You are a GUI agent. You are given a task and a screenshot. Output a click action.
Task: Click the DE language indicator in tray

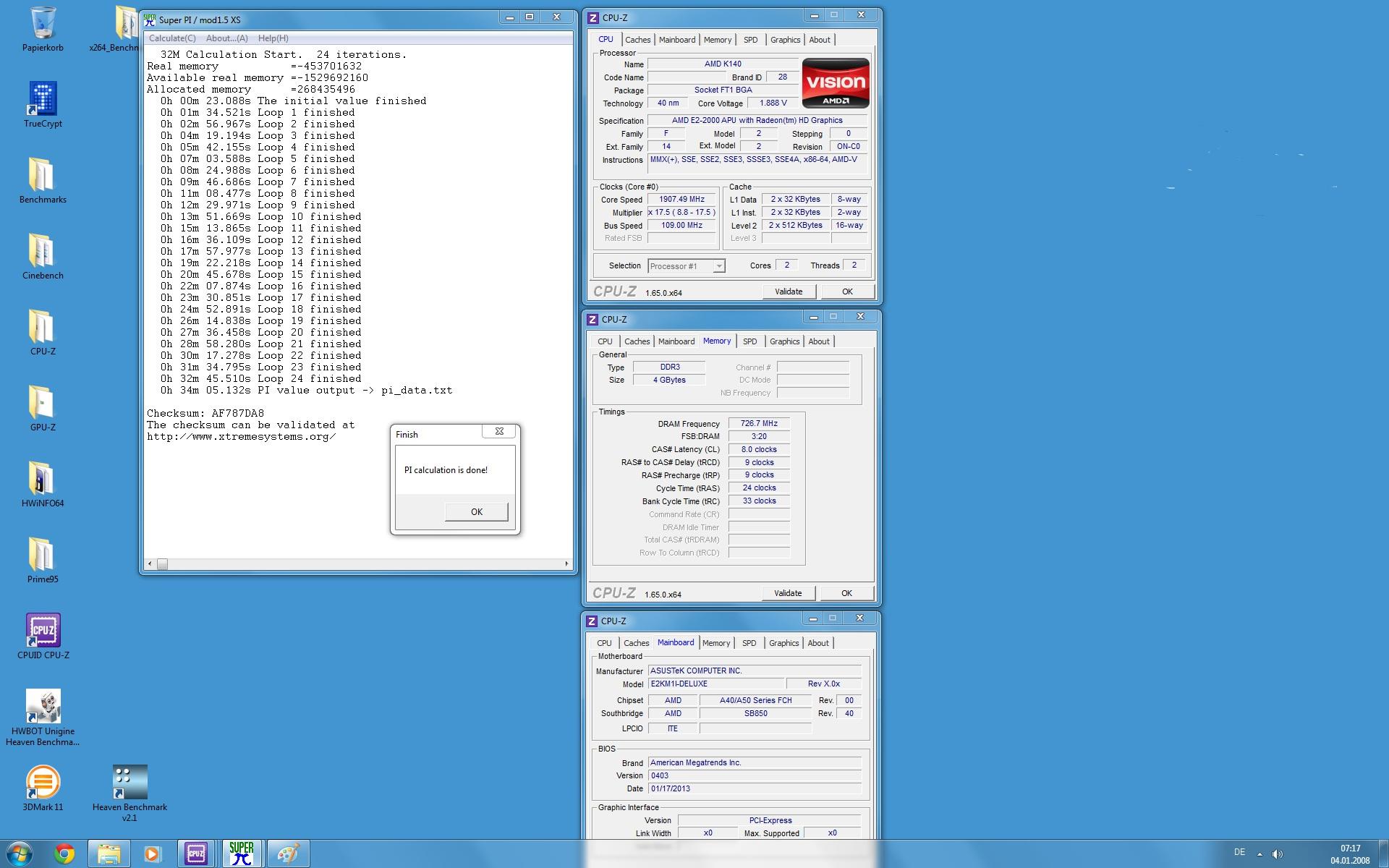1239,852
